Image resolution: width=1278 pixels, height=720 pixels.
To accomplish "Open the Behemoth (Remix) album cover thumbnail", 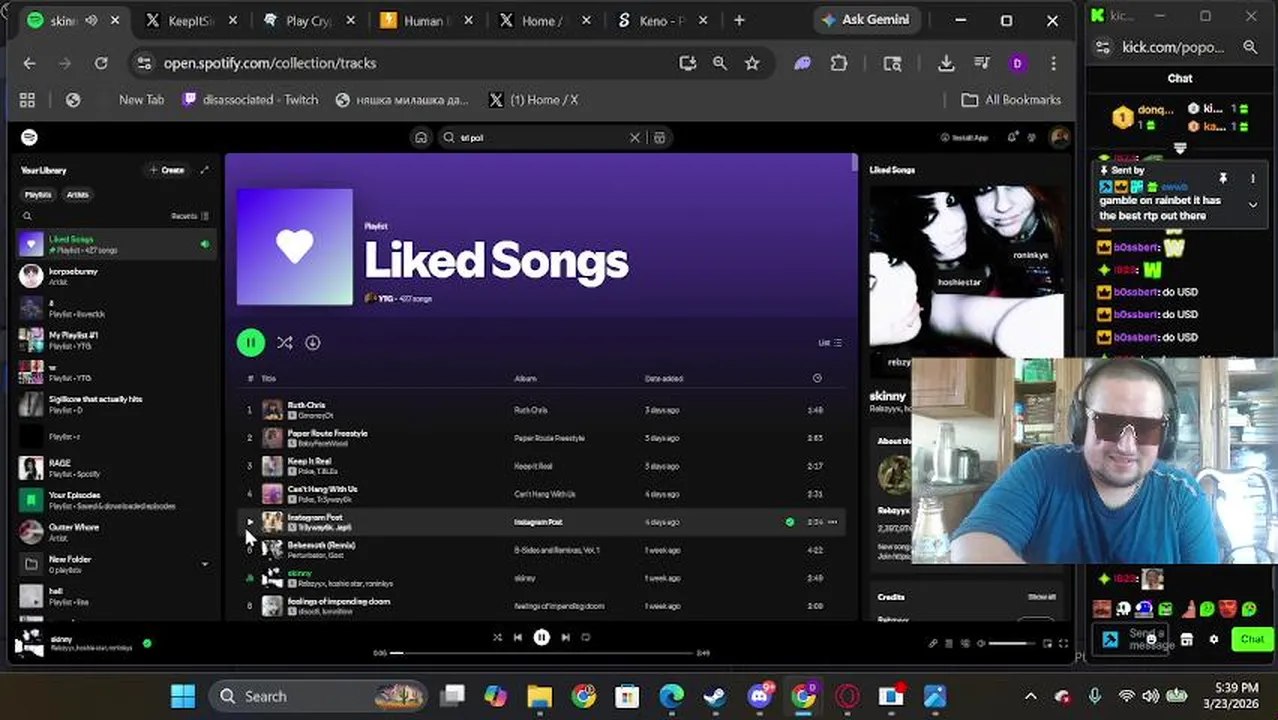I will [272, 550].
